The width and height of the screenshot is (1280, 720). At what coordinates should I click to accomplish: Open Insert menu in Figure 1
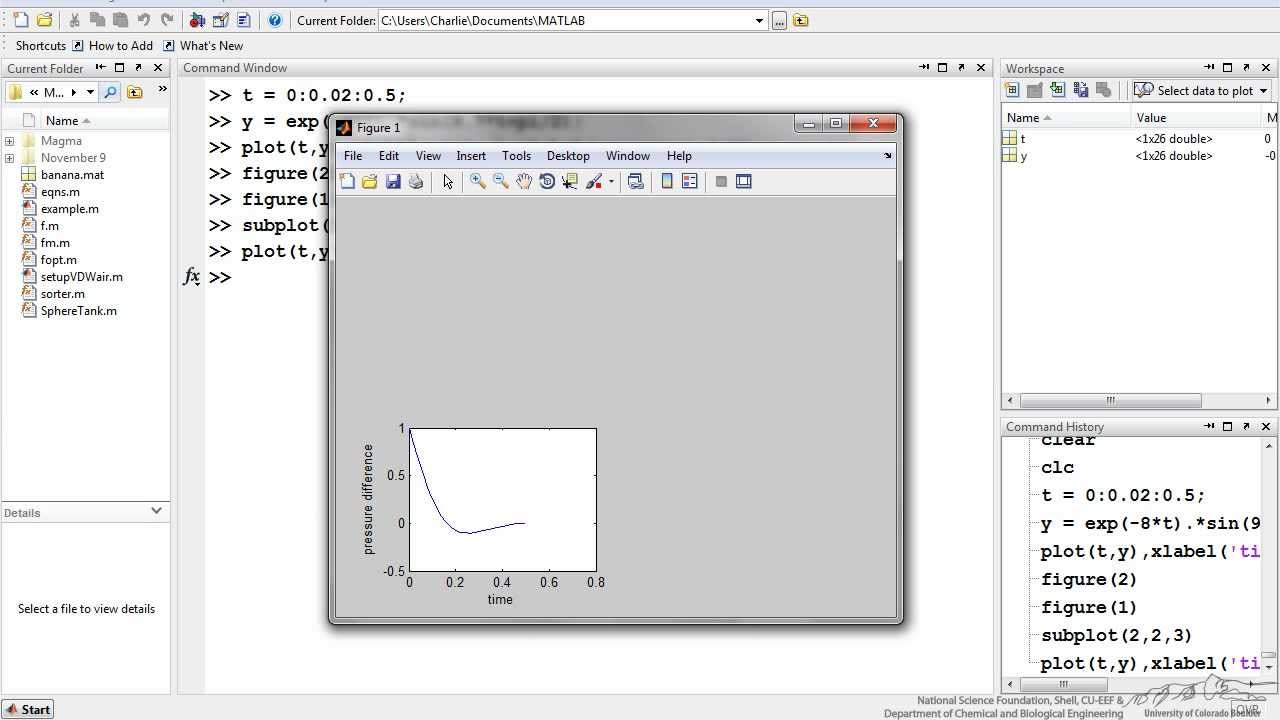[471, 156]
